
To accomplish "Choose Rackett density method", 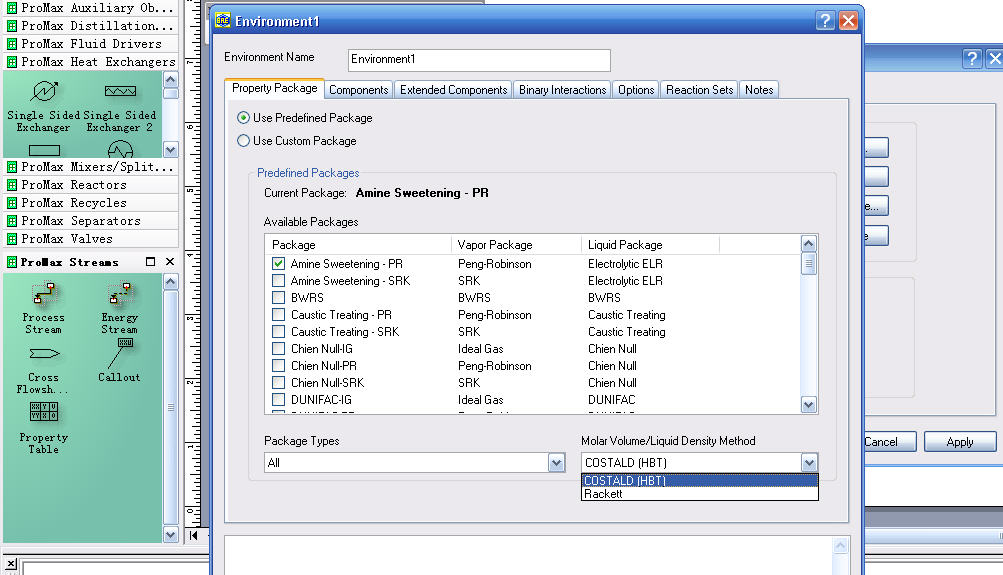I will (700, 494).
